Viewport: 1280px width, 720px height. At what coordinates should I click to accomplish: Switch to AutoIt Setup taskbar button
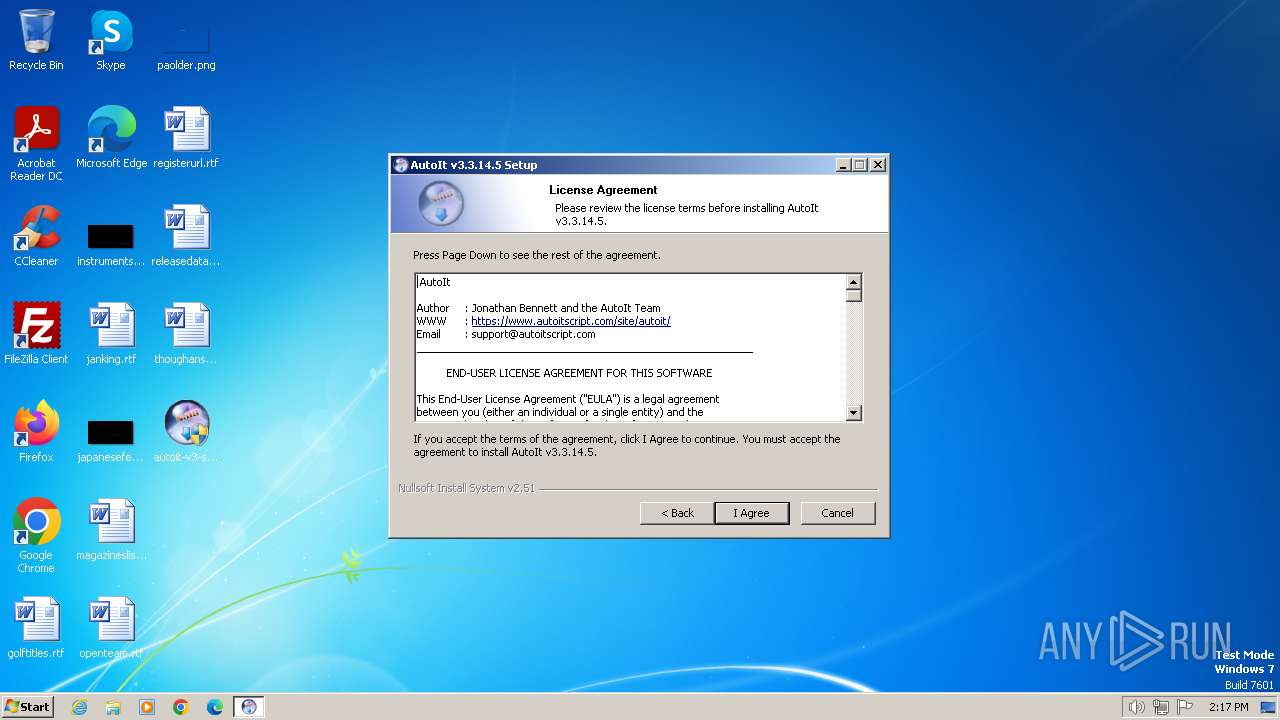point(249,707)
